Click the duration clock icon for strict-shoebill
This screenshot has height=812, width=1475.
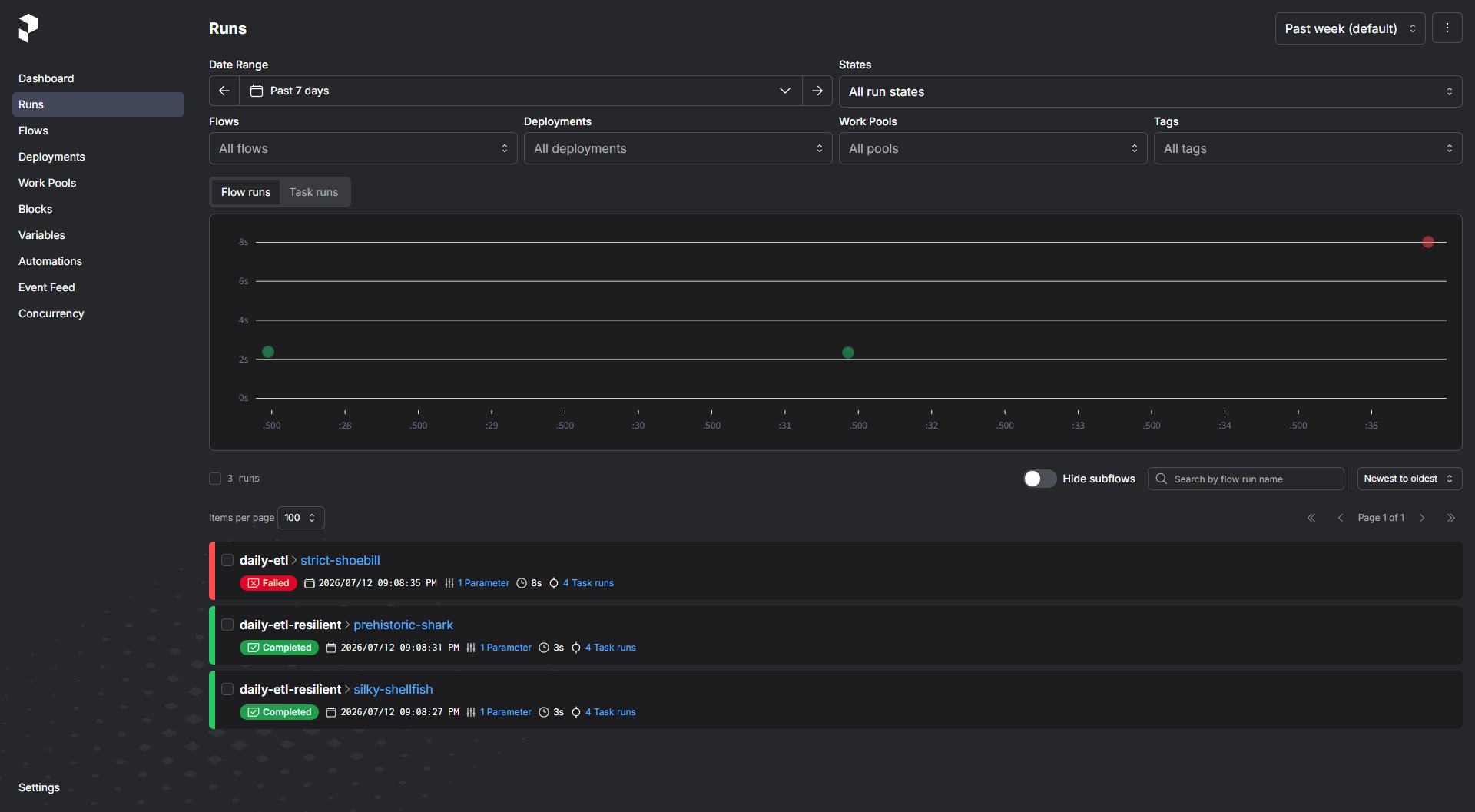pos(522,583)
